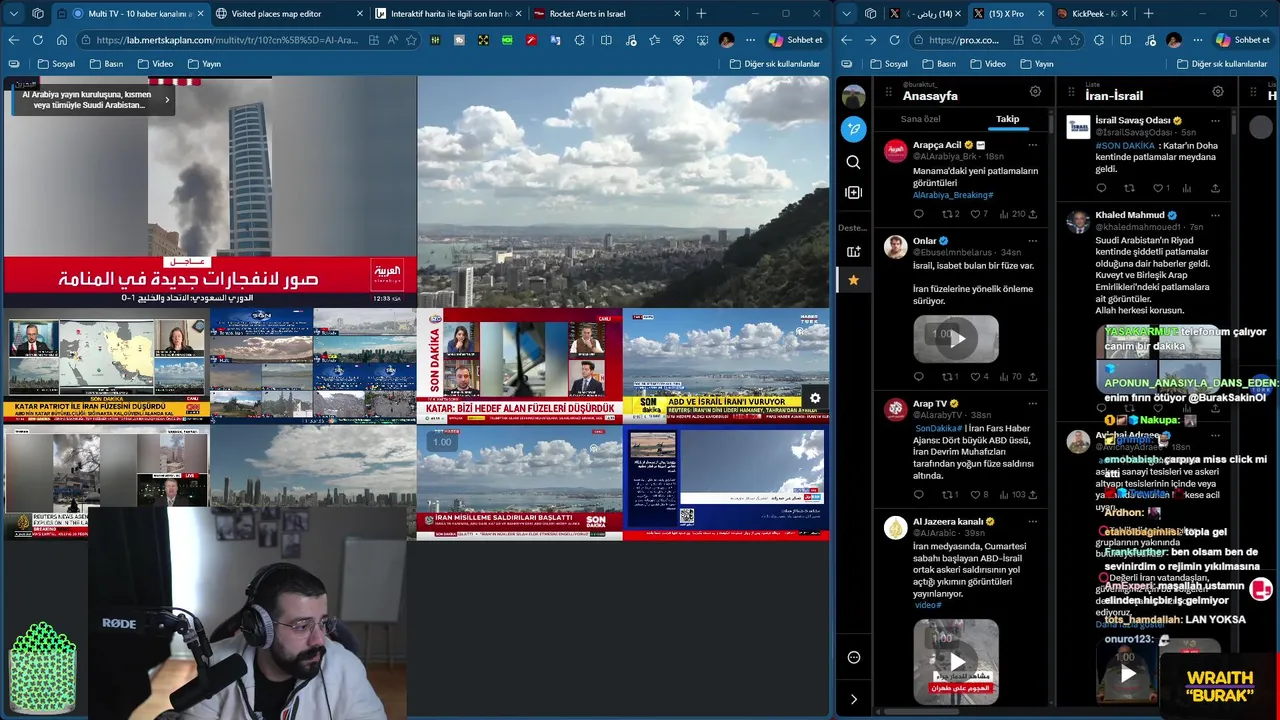This screenshot has height=720, width=1280.
Task: Open more options for Al Jazeera kanalı post
Action: pos(1032,522)
